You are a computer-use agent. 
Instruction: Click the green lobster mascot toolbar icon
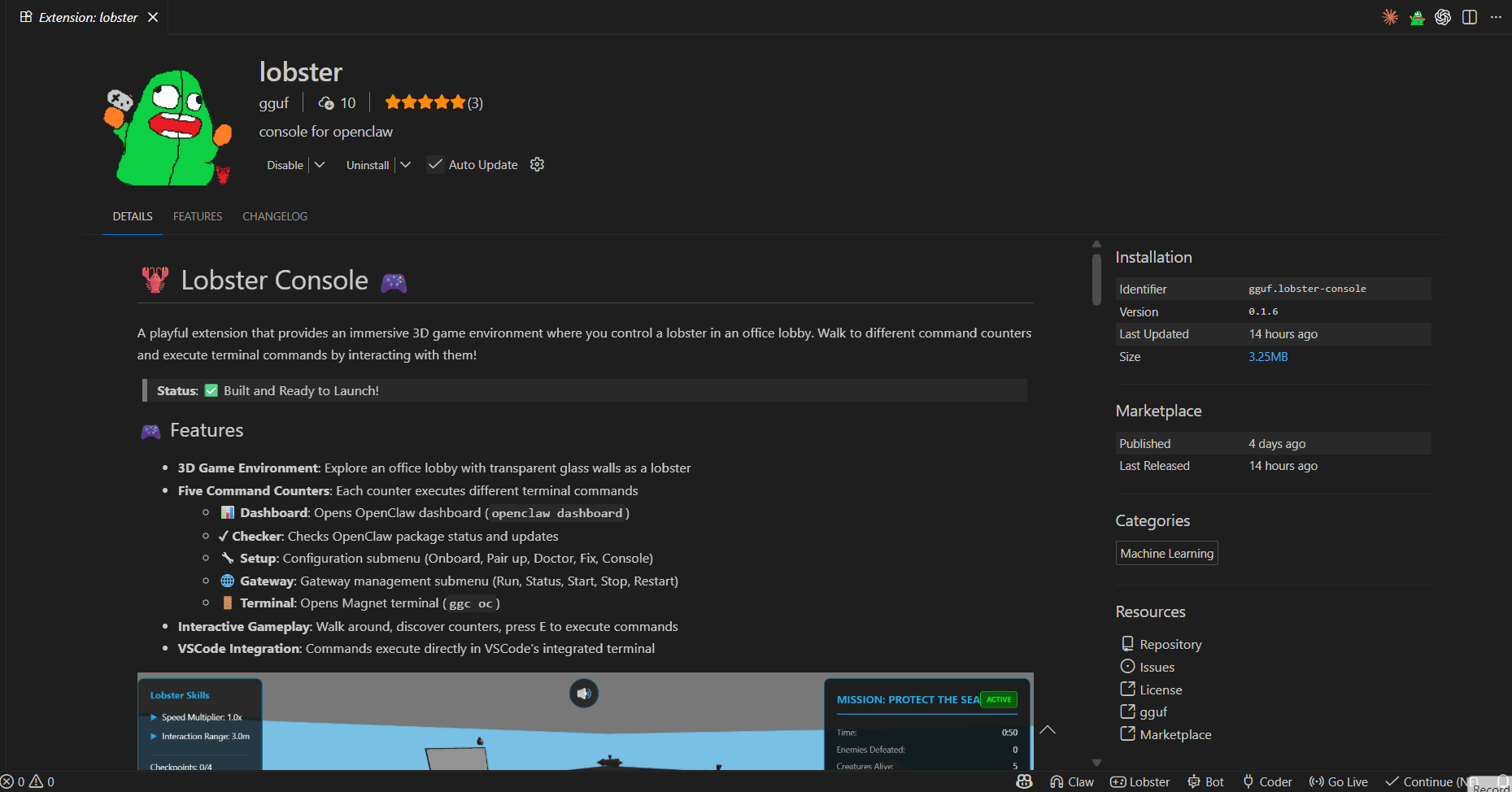(1417, 17)
